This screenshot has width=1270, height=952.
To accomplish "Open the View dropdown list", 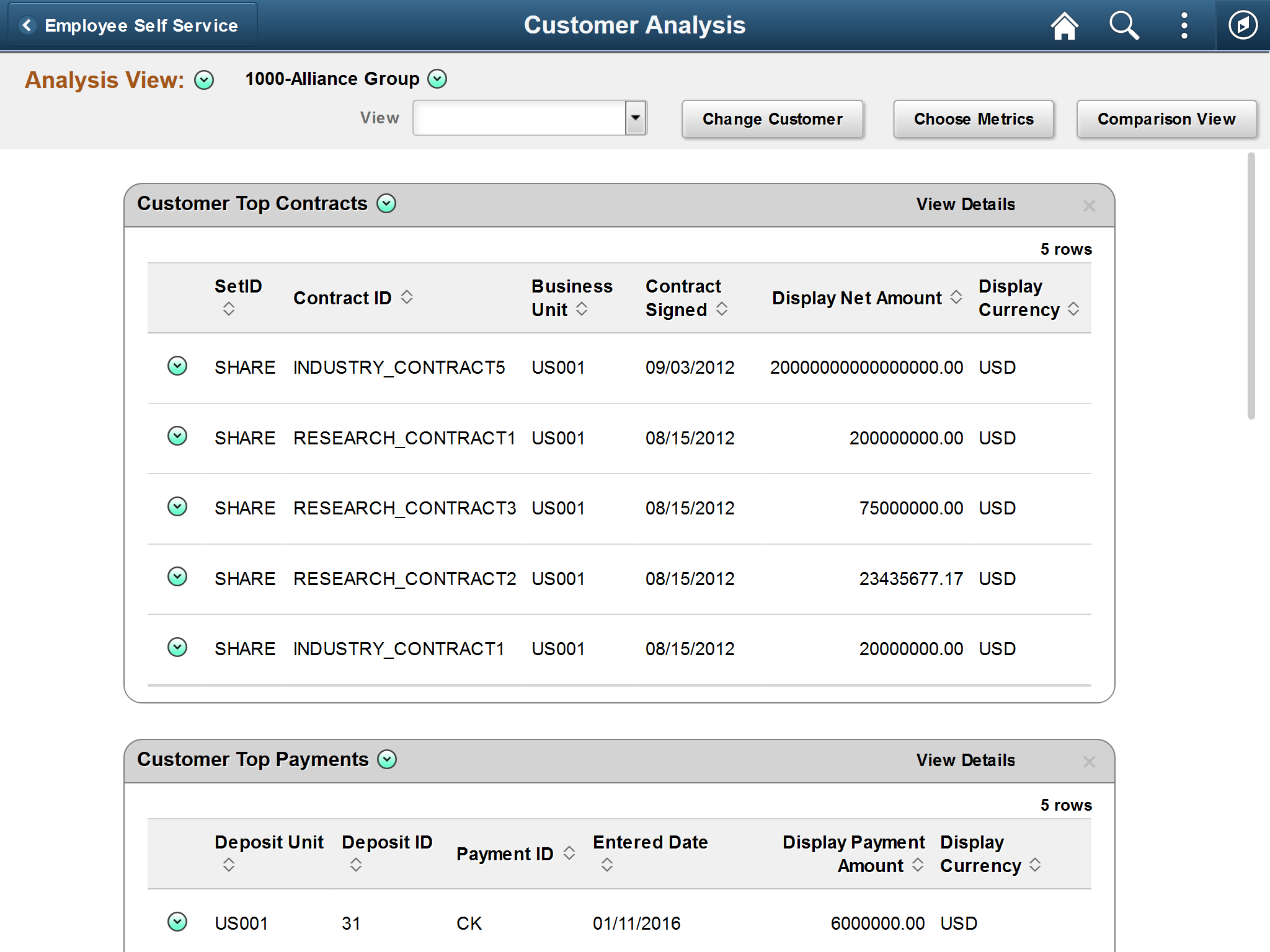I will (635, 118).
